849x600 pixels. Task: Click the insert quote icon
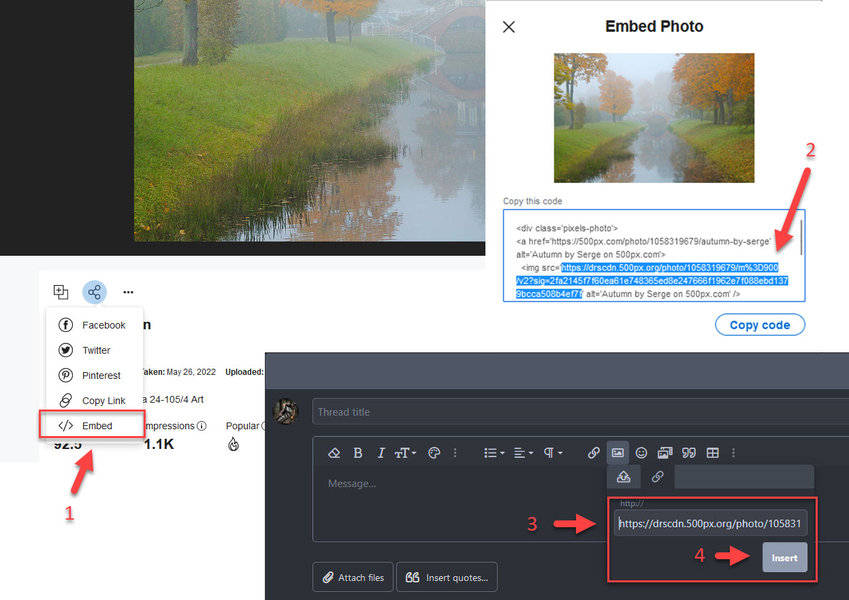(x=688, y=453)
